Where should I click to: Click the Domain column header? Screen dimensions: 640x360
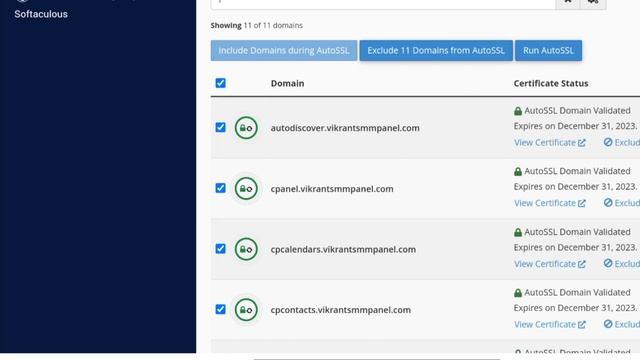[287, 83]
